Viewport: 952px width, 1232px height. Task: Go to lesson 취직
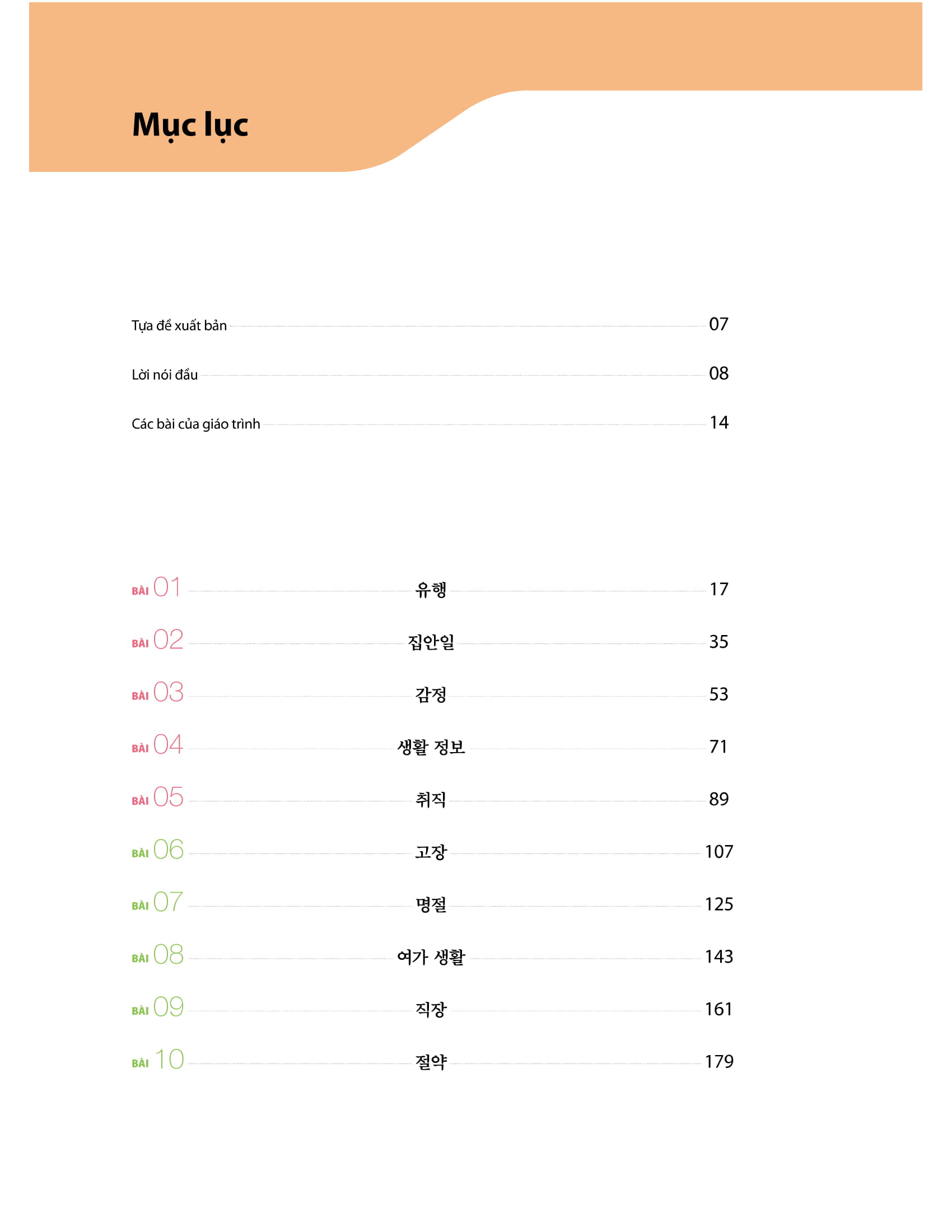click(x=431, y=799)
